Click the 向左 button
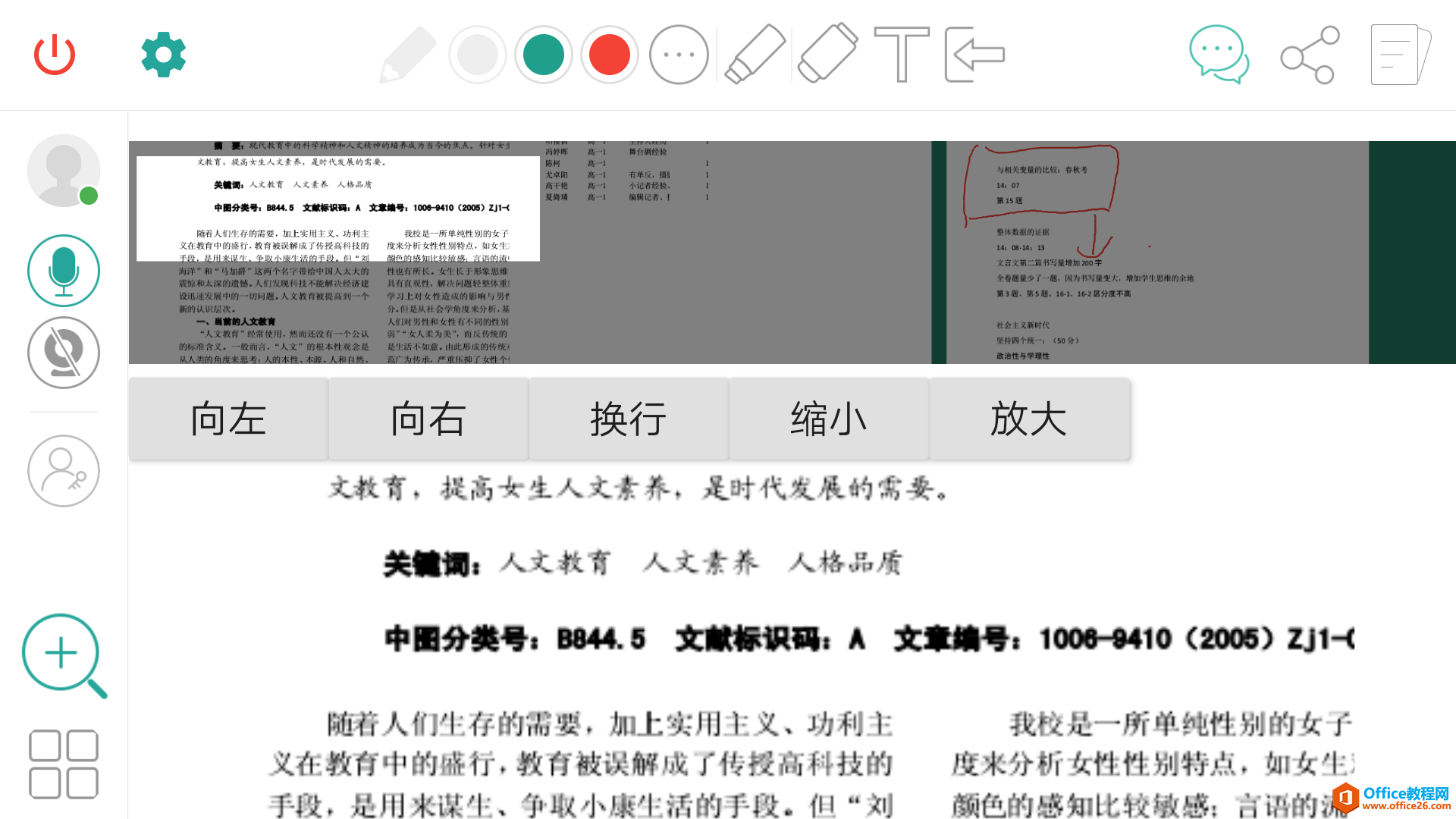 coord(228,419)
